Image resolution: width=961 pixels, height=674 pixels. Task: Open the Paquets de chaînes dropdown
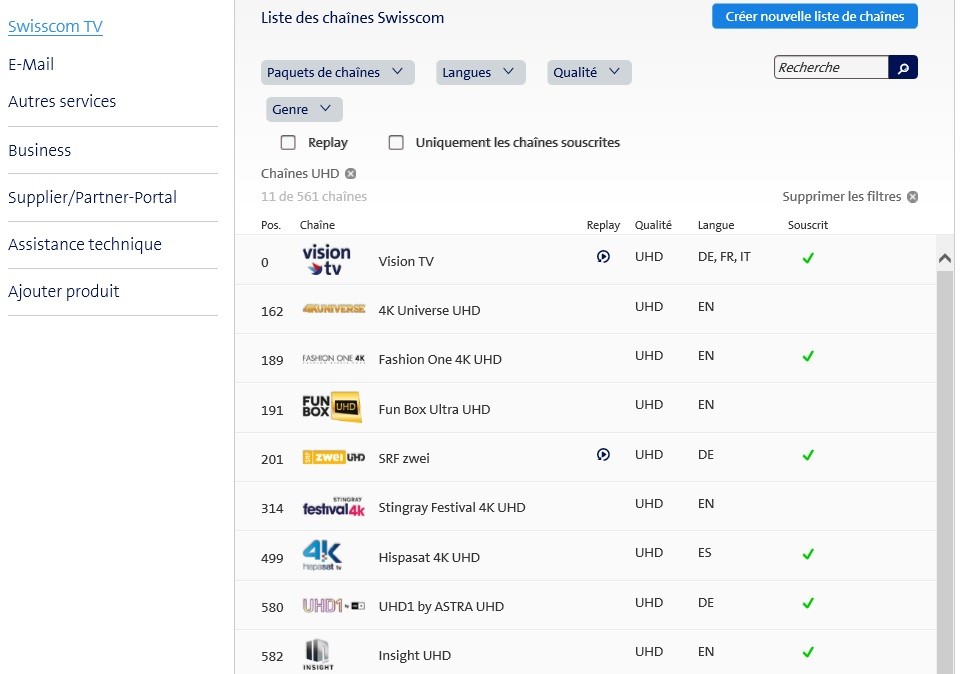[x=338, y=72]
